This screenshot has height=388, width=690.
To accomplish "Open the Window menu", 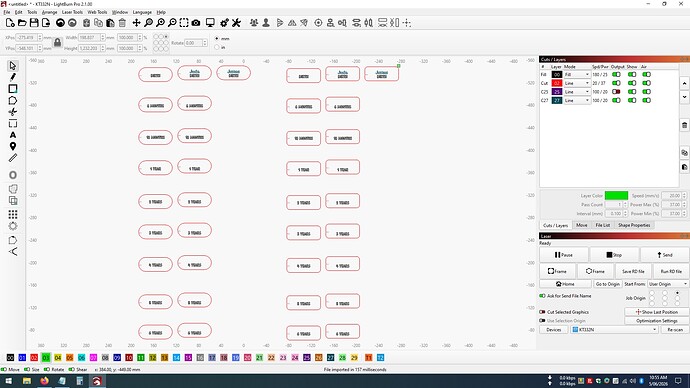I will [120, 12].
